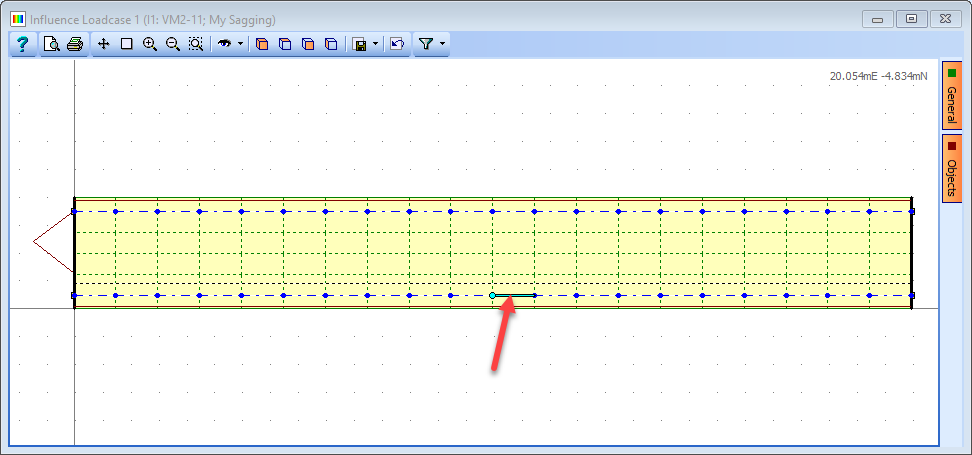
Task: Minimize the Influence Loadcase window
Action: point(878,19)
